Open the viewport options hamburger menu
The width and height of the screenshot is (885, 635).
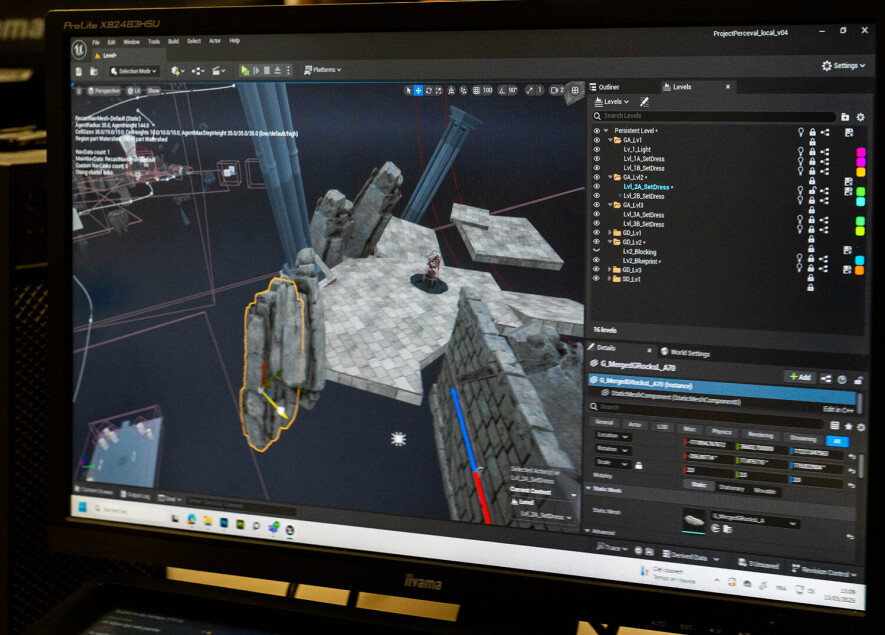pyautogui.click(x=79, y=91)
